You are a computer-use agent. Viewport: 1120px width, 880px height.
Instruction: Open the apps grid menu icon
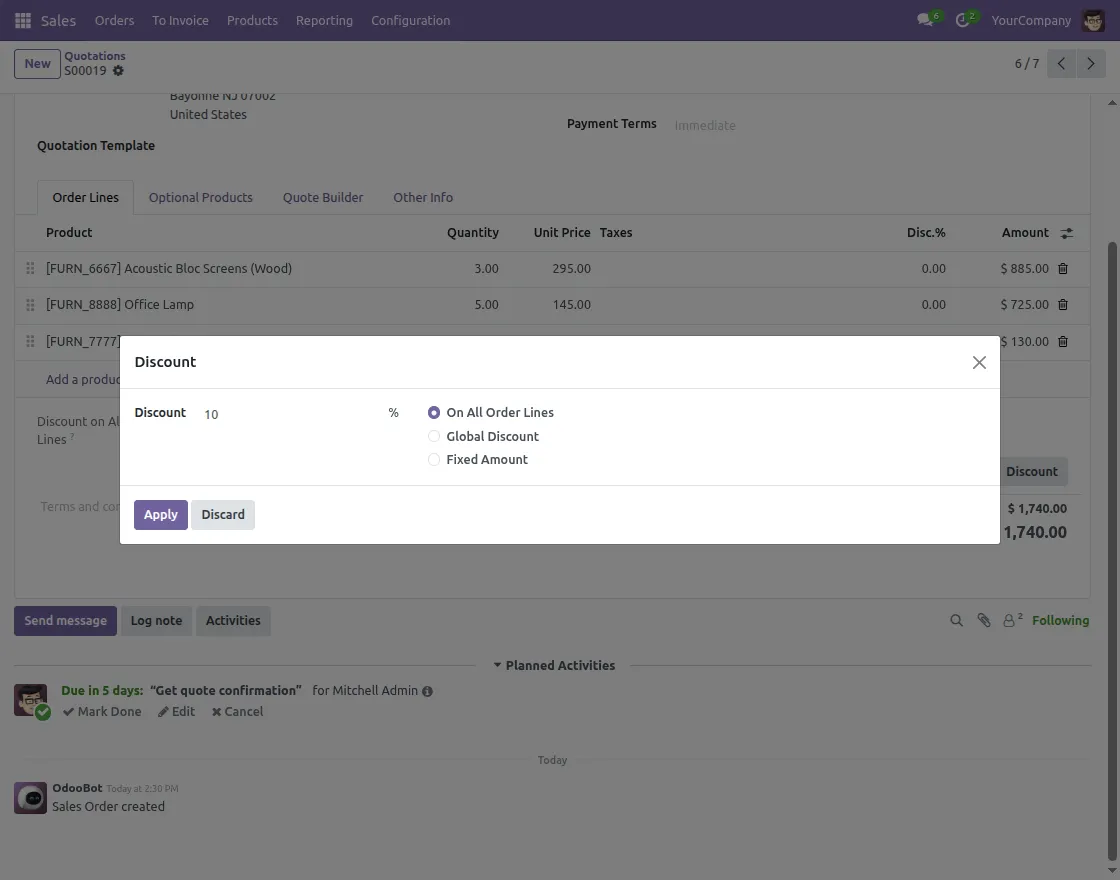[x=22, y=20]
